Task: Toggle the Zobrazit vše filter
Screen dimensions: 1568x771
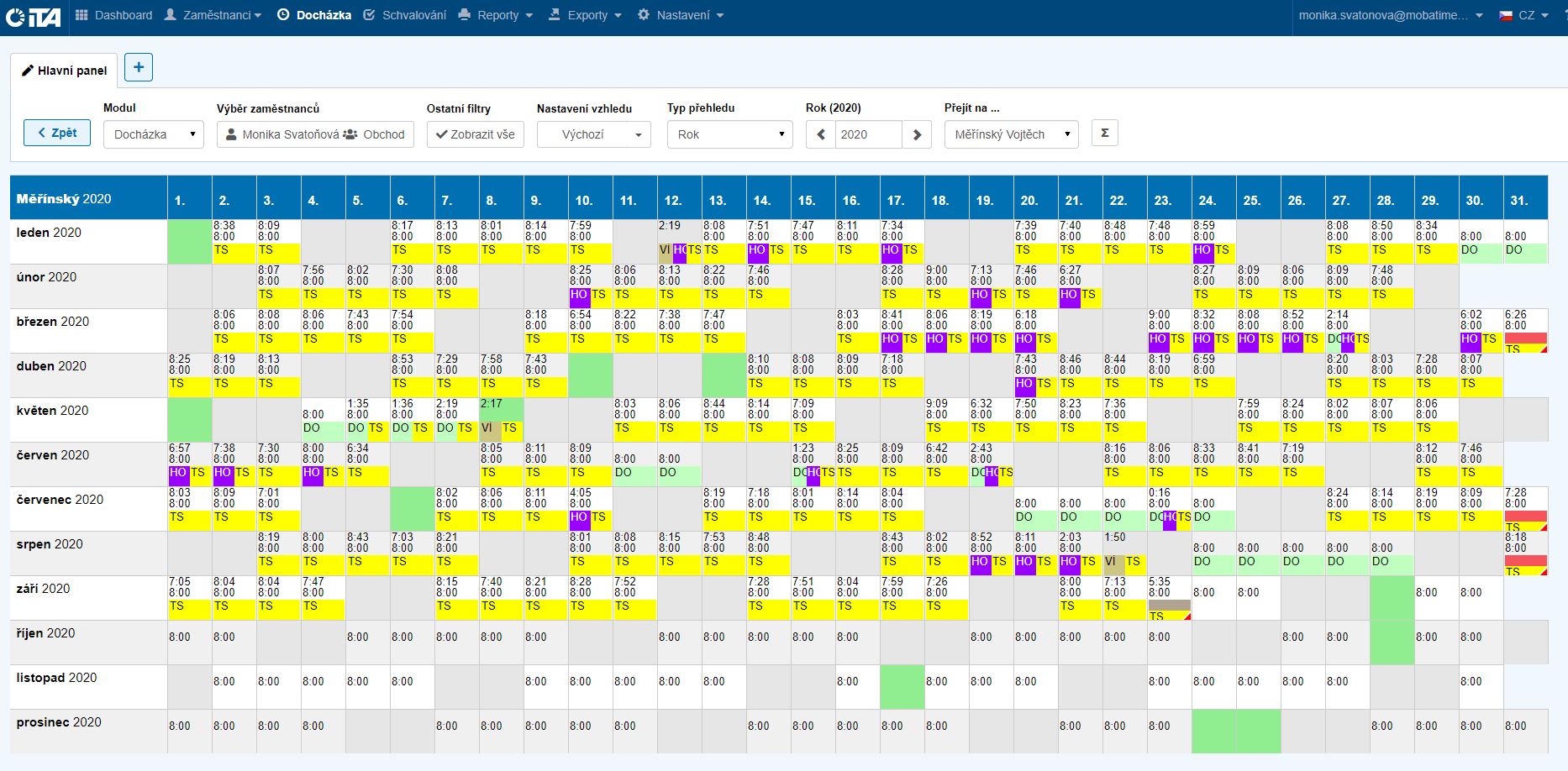Action: [476, 134]
